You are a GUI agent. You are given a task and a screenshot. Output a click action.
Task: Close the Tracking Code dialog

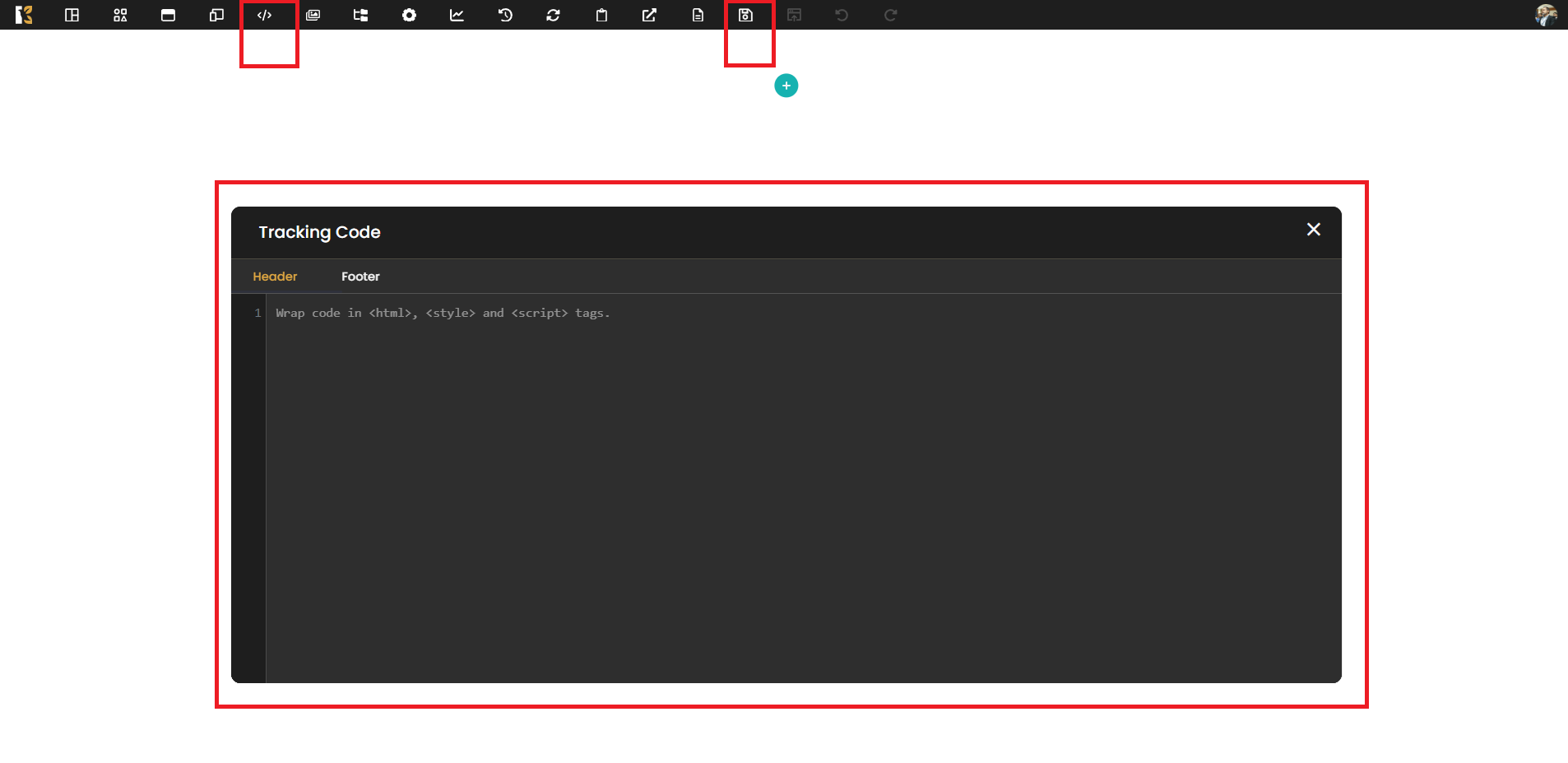(1313, 230)
